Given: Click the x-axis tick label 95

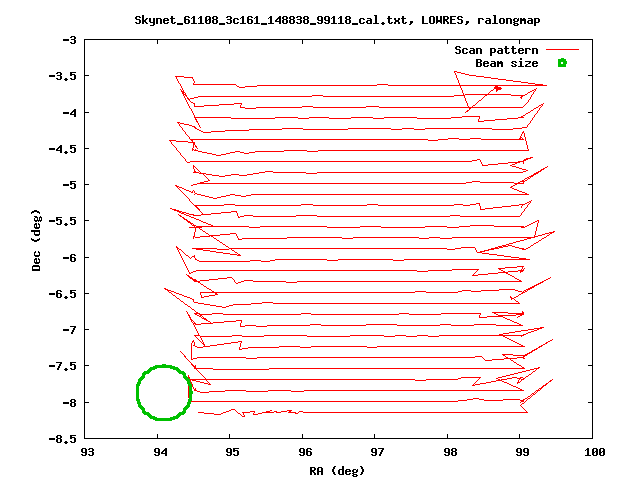Looking at the screenshot, I should coord(231,453).
